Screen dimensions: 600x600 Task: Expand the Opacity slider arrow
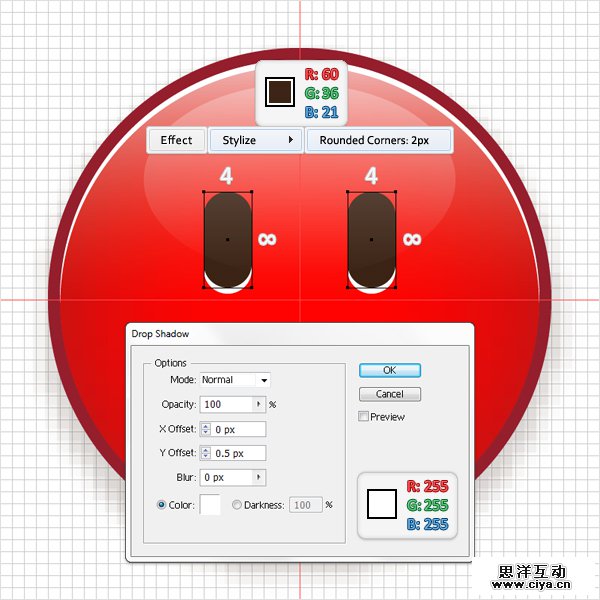coord(260,405)
